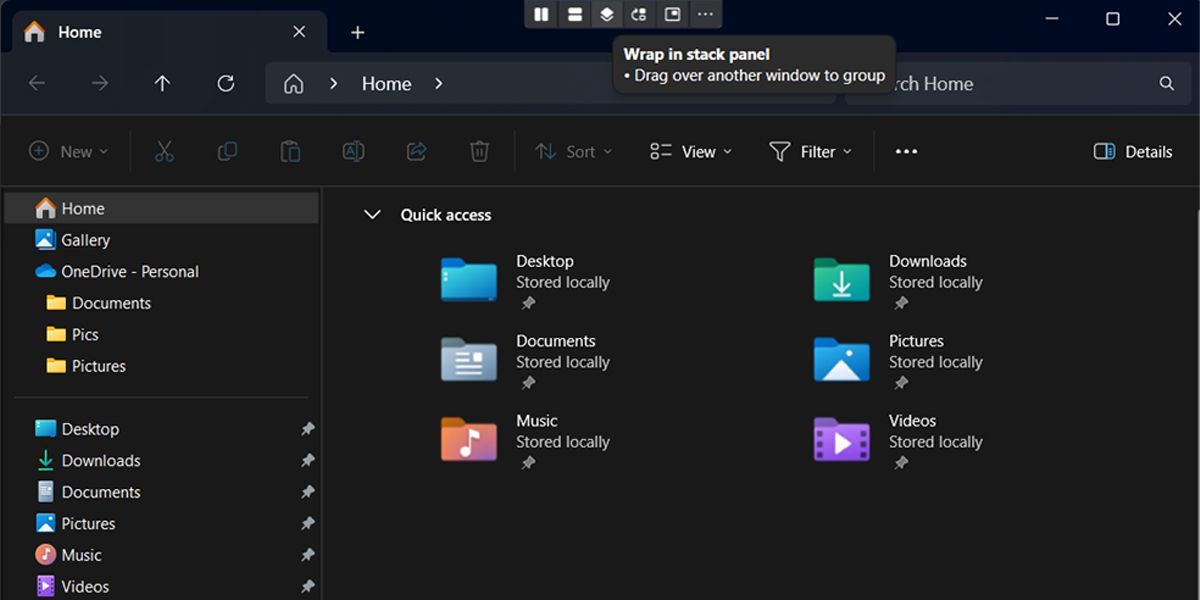Open the Sort dropdown
The width and height of the screenshot is (1200, 600).
pyautogui.click(x=573, y=151)
